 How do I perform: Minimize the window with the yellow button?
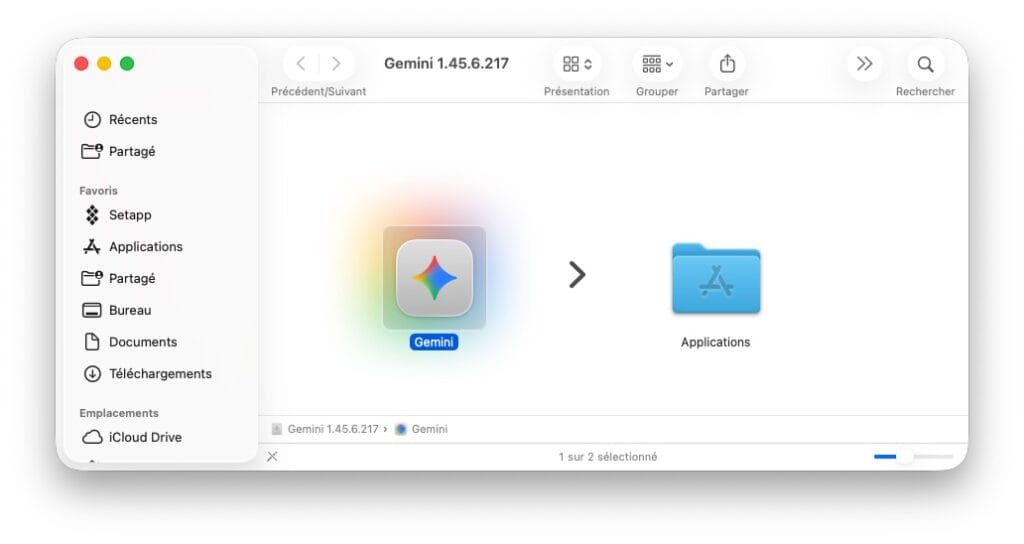click(104, 63)
